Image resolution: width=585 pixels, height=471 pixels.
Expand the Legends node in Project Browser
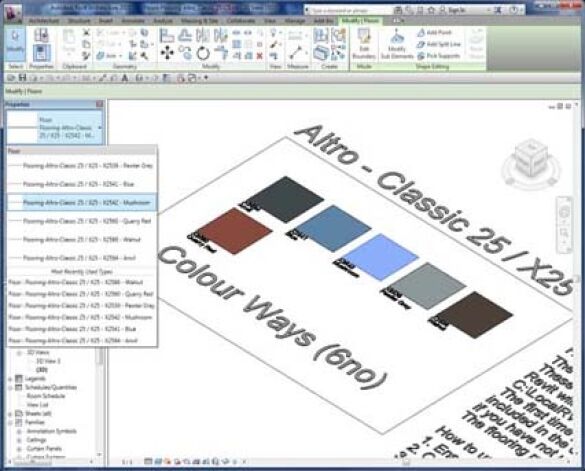(x=10, y=378)
